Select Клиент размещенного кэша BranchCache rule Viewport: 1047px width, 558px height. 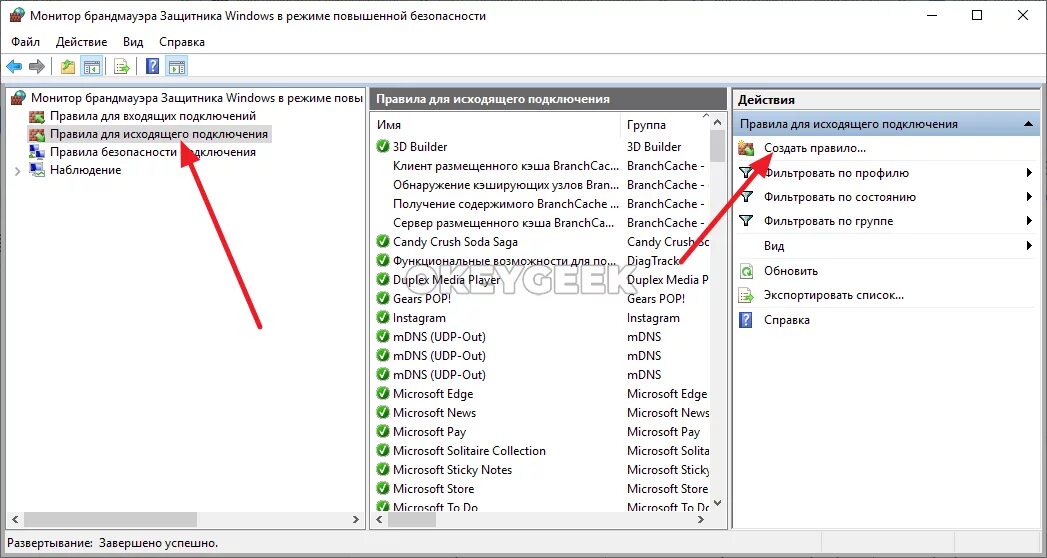coord(503,166)
